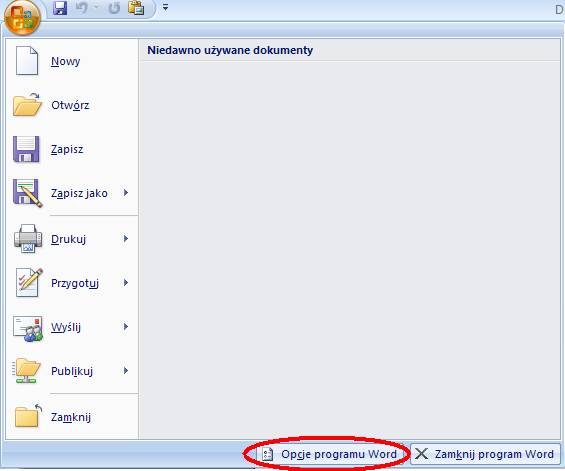Open the Undo history dropdown arrow
This screenshot has height=471, width=565.
[97, 7]
